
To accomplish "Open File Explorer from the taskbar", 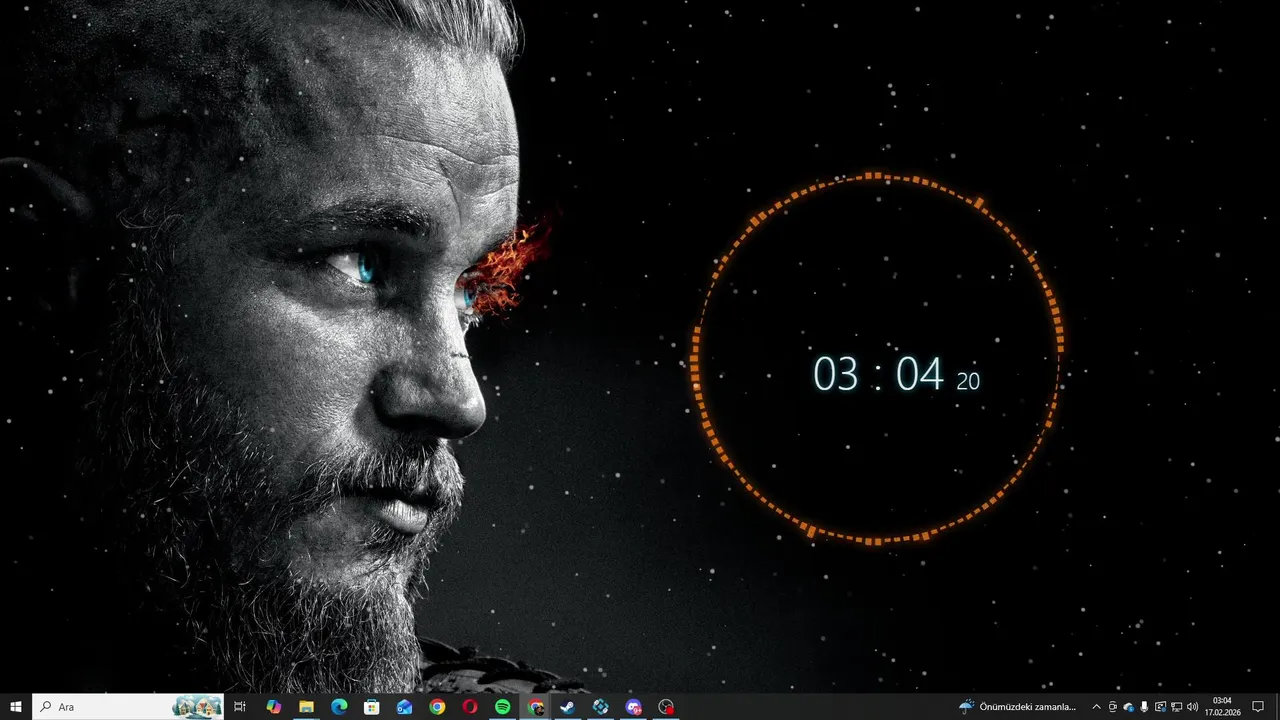I will click(306, 707).
